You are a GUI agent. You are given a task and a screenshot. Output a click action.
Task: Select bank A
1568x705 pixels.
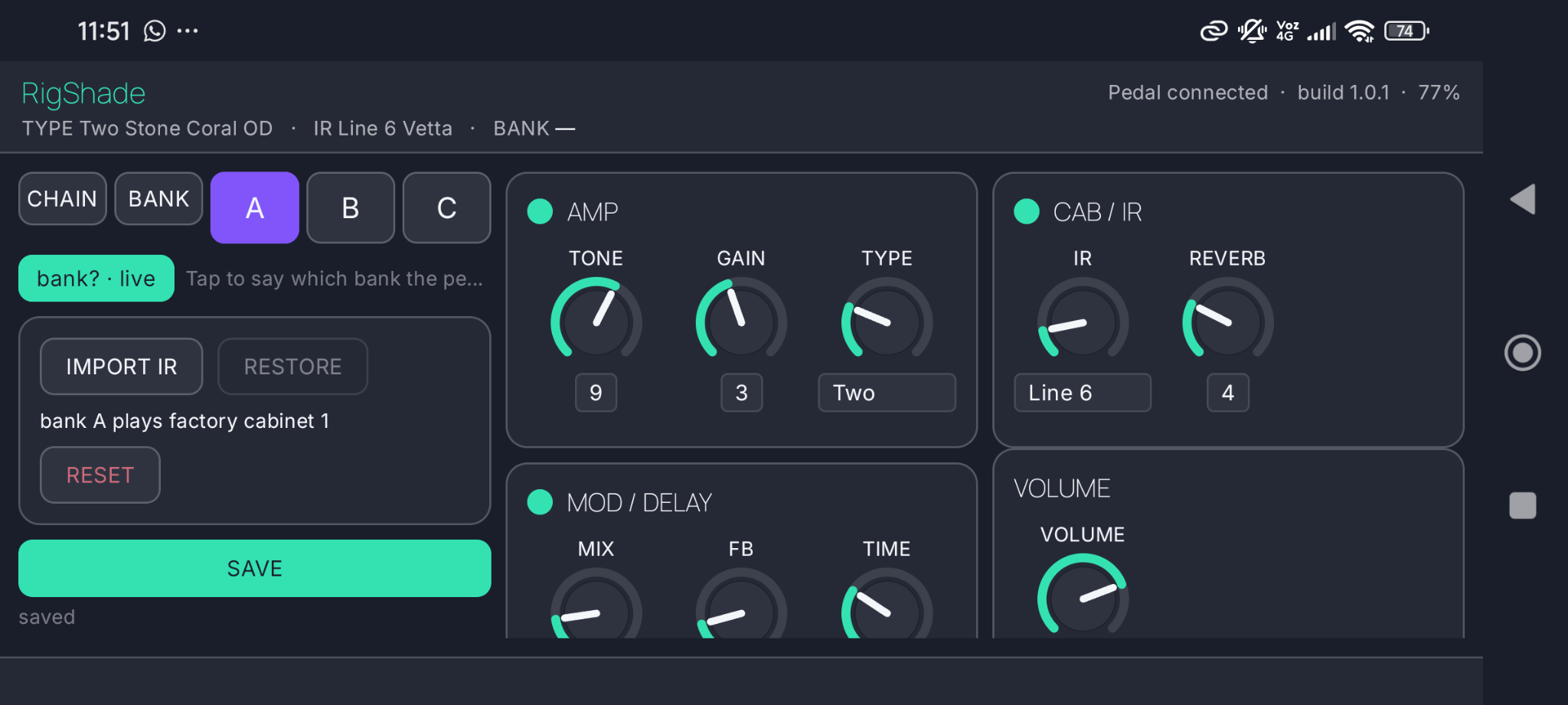click(255, 207)
